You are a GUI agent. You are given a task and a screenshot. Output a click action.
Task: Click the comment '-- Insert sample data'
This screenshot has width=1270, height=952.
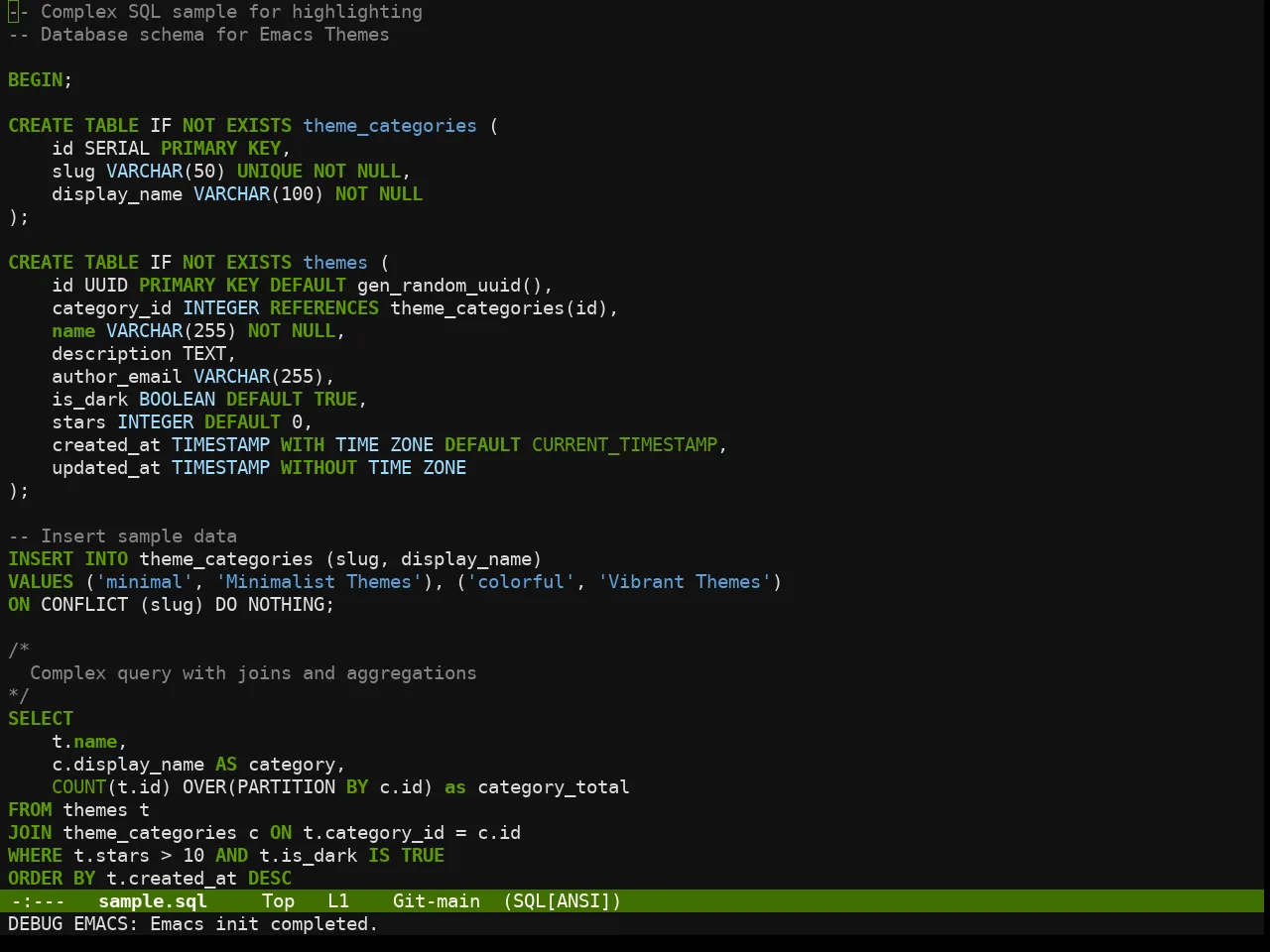pyautogui.click(x=123, y=536)
